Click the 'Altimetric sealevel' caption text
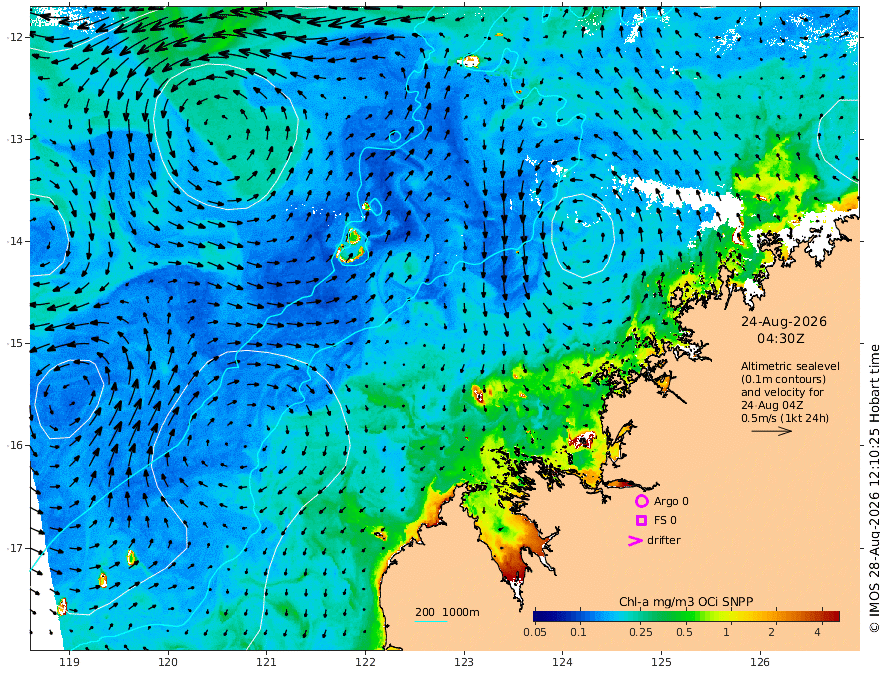 [x=790, y=366]
